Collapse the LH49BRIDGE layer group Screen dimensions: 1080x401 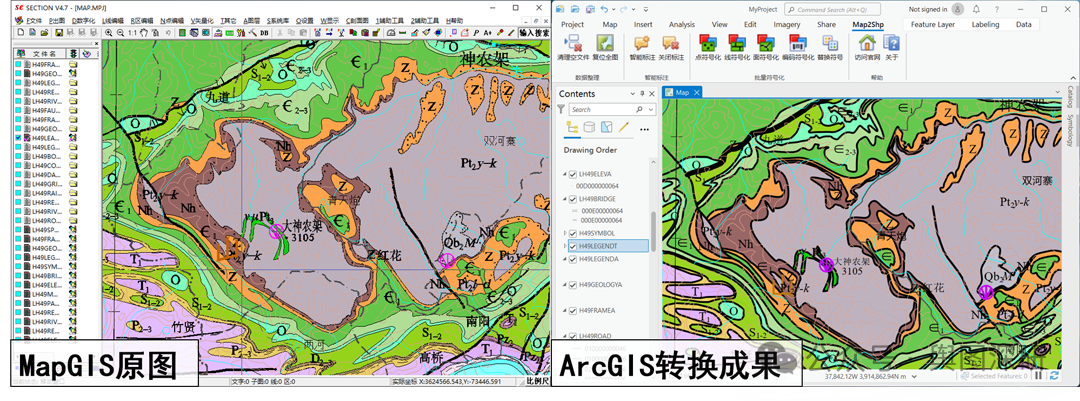pyautogui.click(x=564, y=199)
